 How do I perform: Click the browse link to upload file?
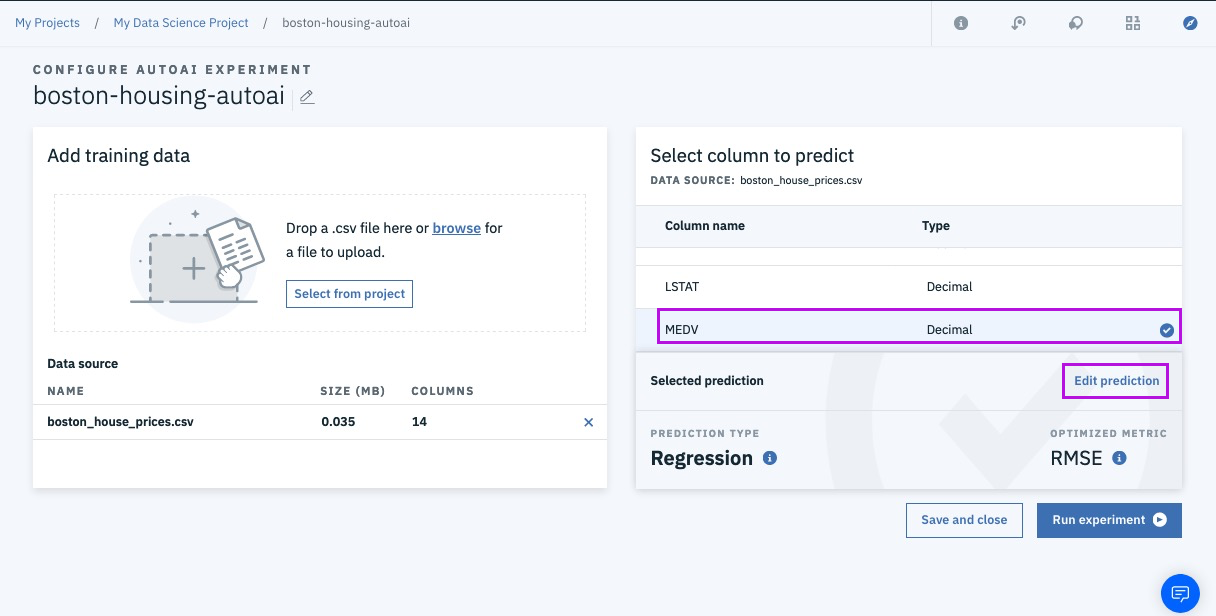[456, 228]
